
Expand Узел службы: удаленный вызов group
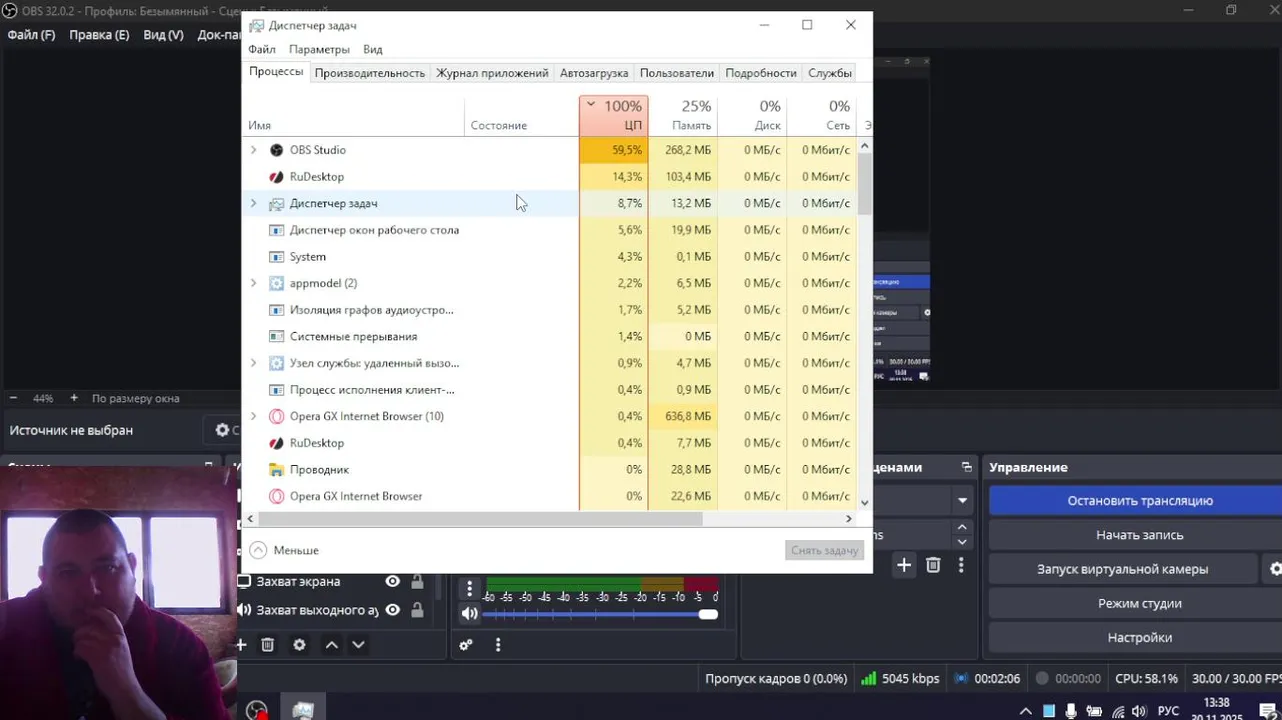point(253,363)
